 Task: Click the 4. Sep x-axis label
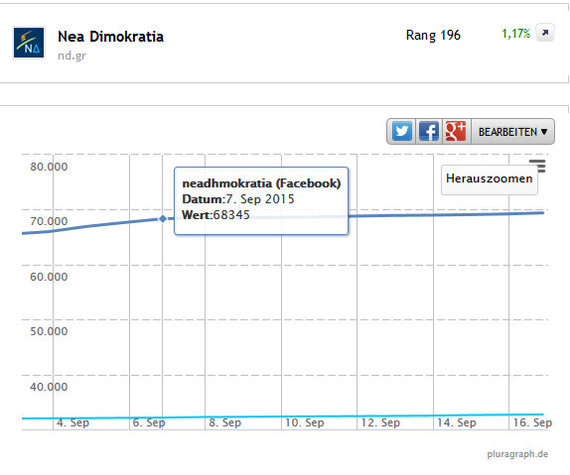[x=73, y=423]
